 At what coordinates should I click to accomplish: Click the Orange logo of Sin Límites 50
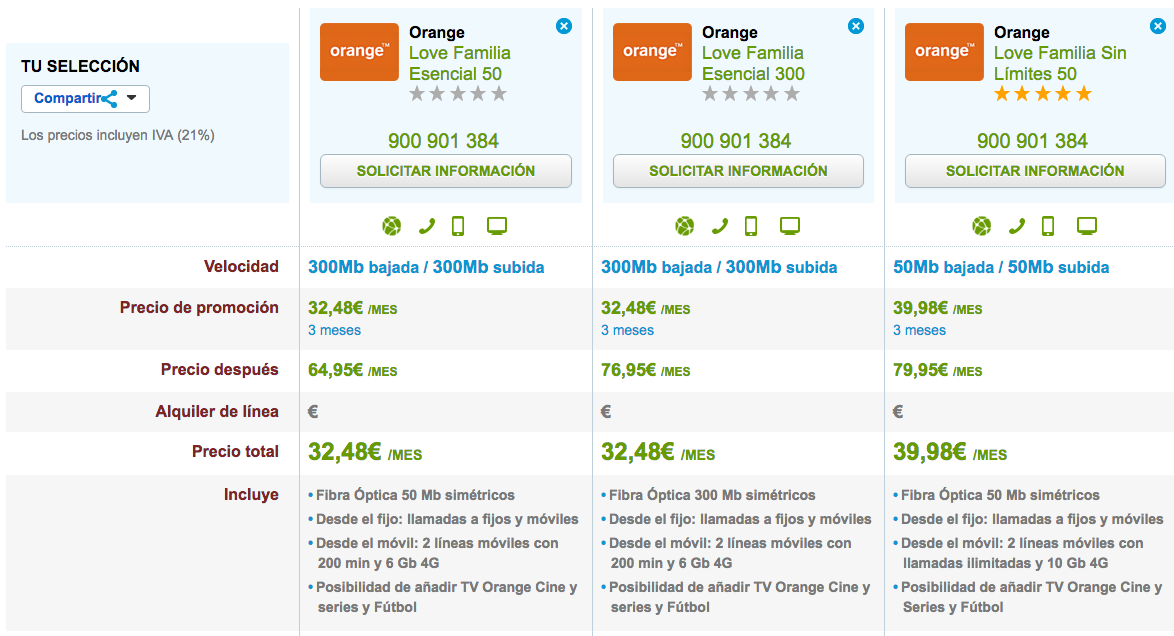click(944, 52)
